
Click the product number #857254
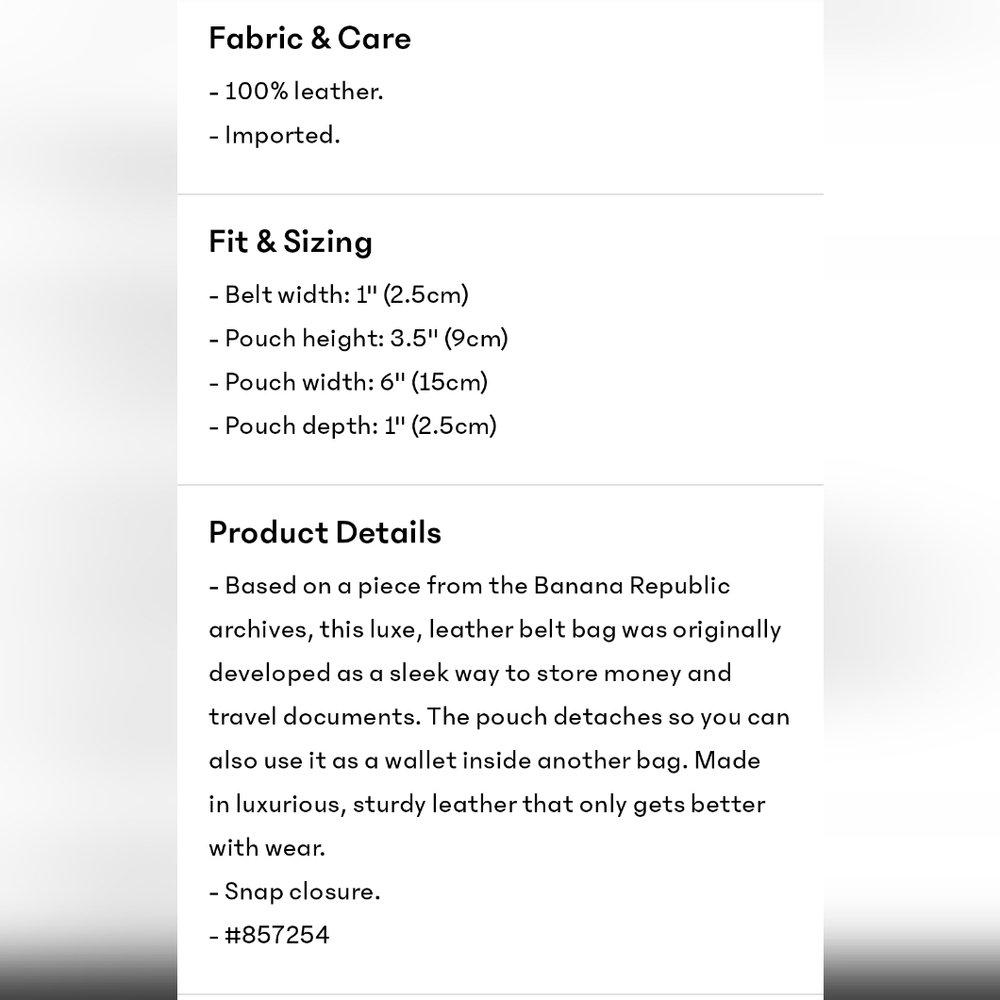[277, 936]
